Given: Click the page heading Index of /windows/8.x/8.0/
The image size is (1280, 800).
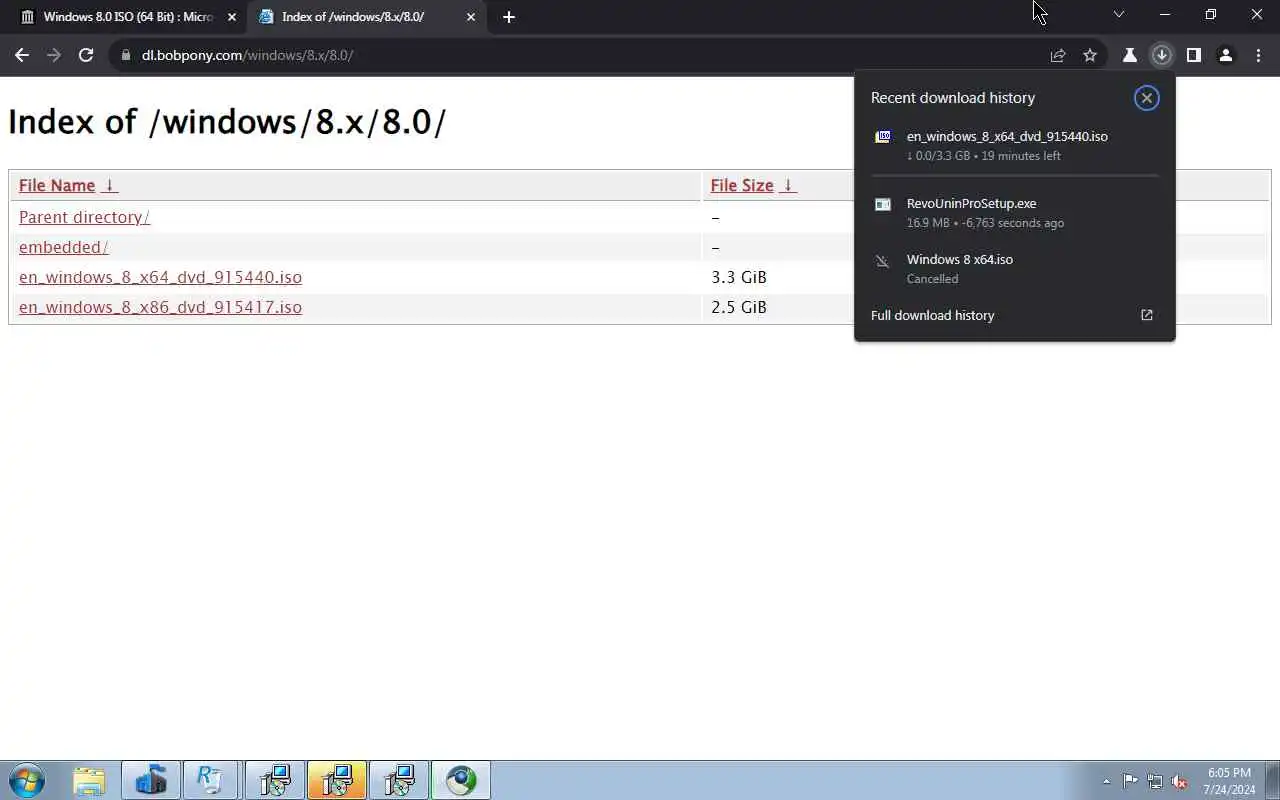Looking at the screenshot, I should (227, 122).
